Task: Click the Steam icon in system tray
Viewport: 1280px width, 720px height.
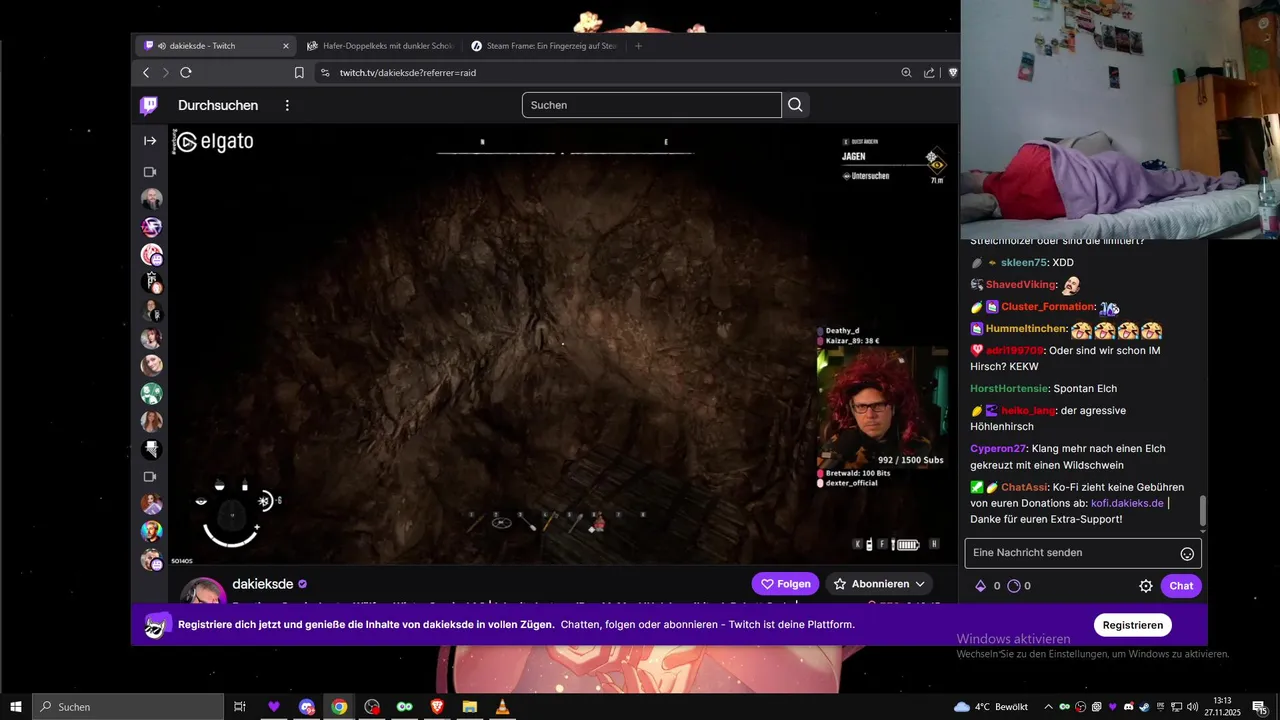Action: tap(1144, 707)
